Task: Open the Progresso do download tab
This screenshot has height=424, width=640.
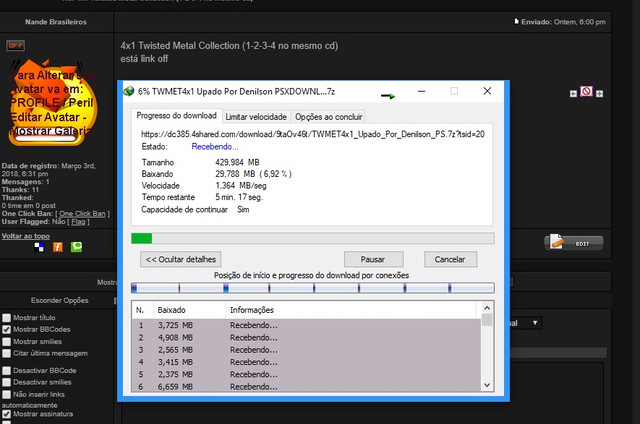Action: click(x=176, y=115)
